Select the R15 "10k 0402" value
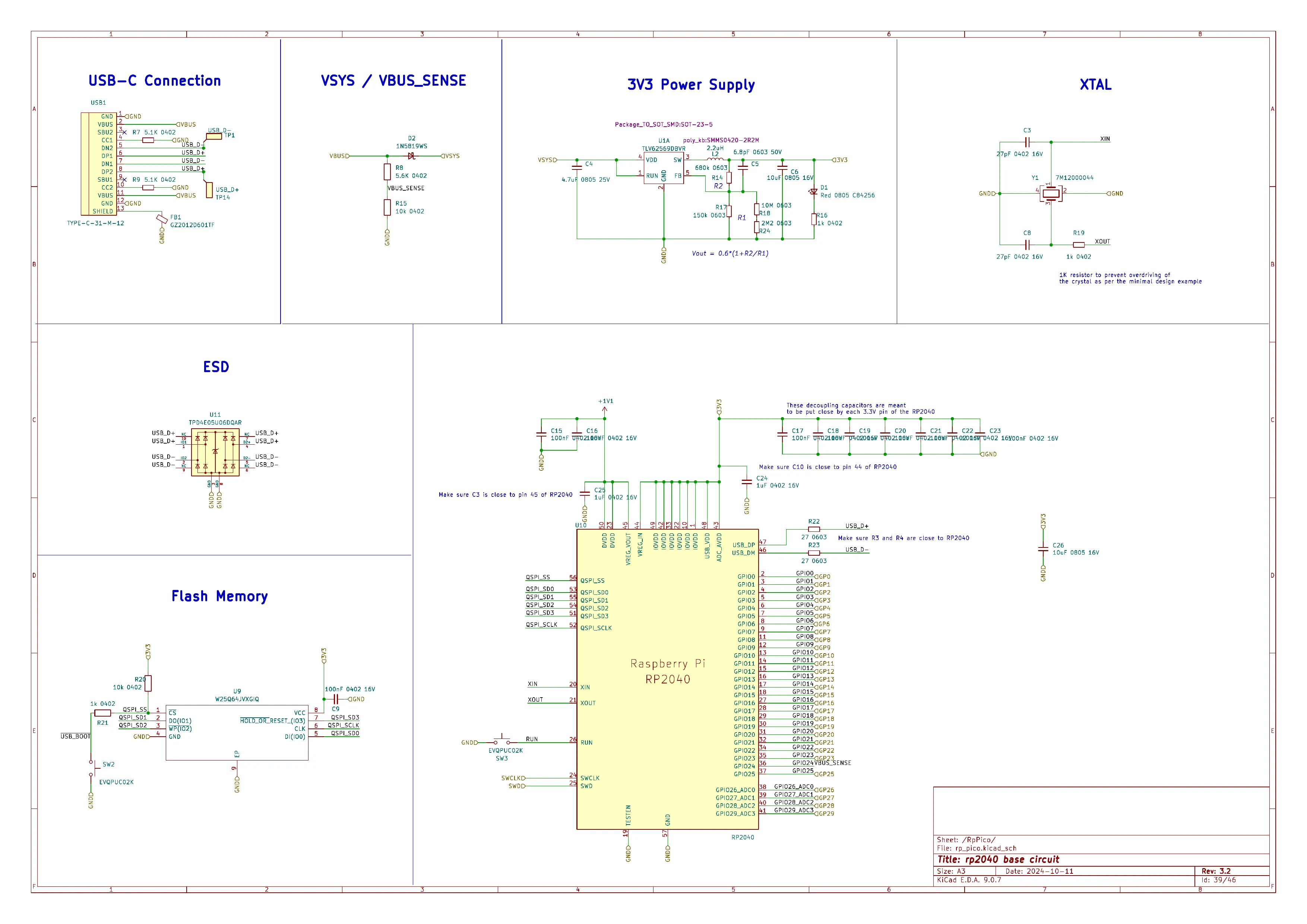Viewport: 1307px width, 924px height. tap(410, 212)
